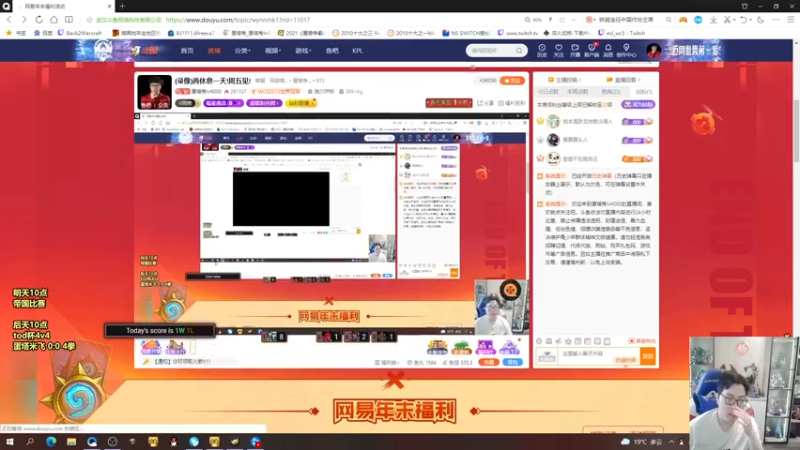Open the browser downloads arrow icon
800x450 pixels.
pos(713,19)
